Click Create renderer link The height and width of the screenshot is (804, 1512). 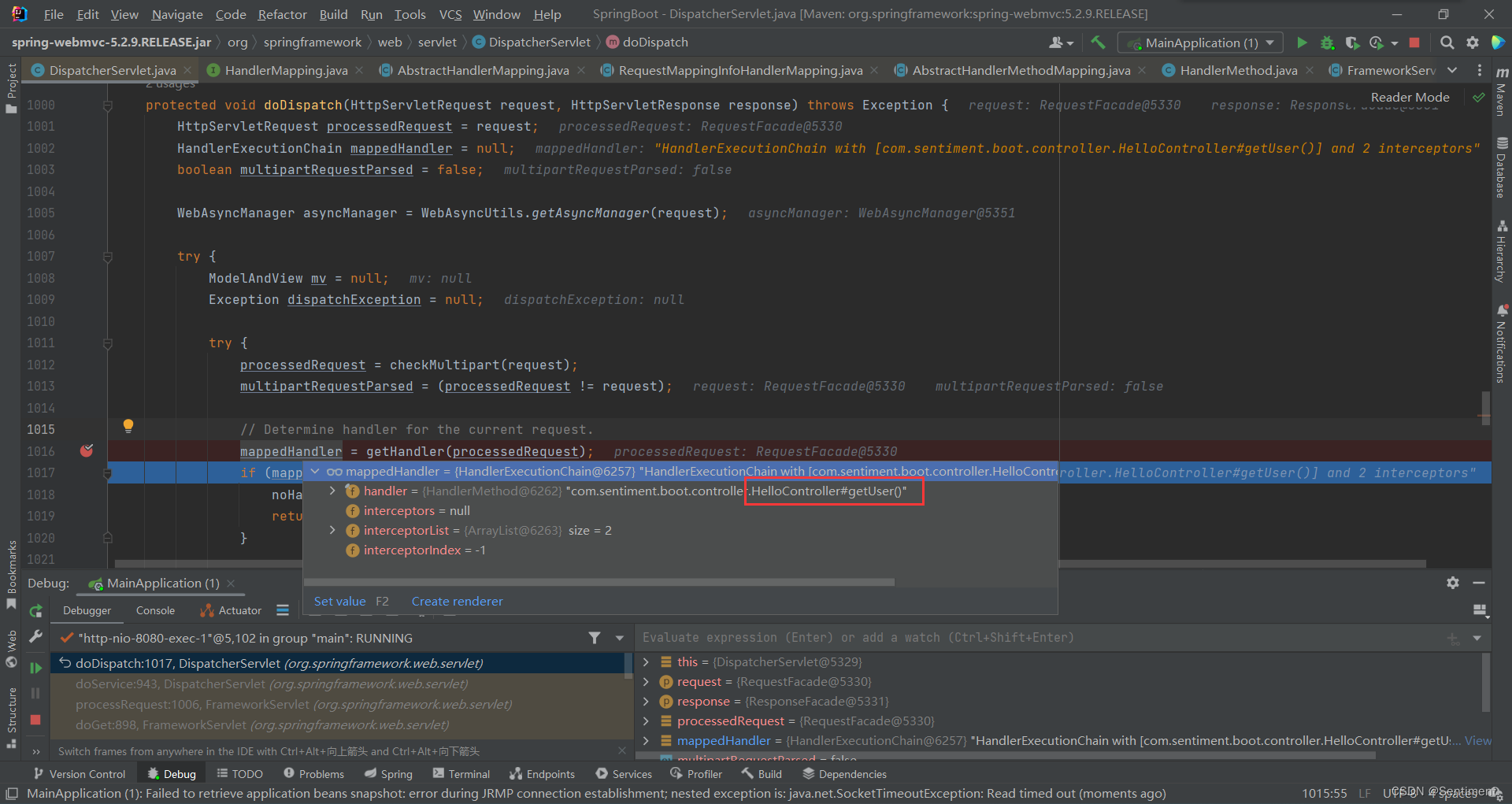(x=457, y=601)
